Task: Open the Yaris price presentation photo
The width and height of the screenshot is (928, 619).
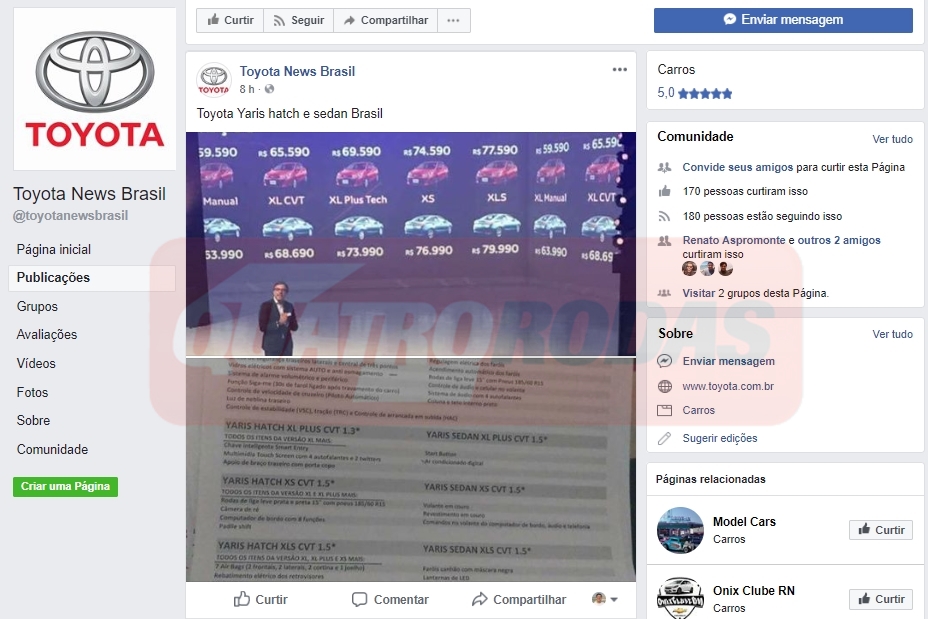Action: point(411,244)
